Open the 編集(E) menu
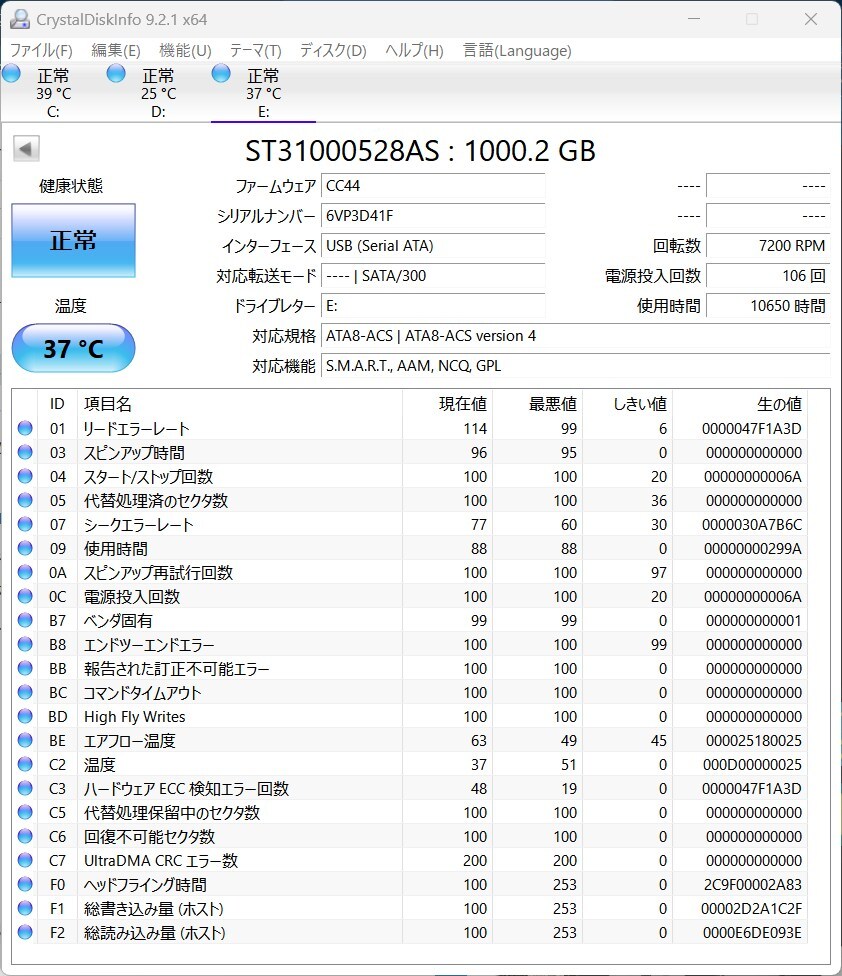Image resolution: width=842 pixels, height=976 pixels. tap(116, 50)
